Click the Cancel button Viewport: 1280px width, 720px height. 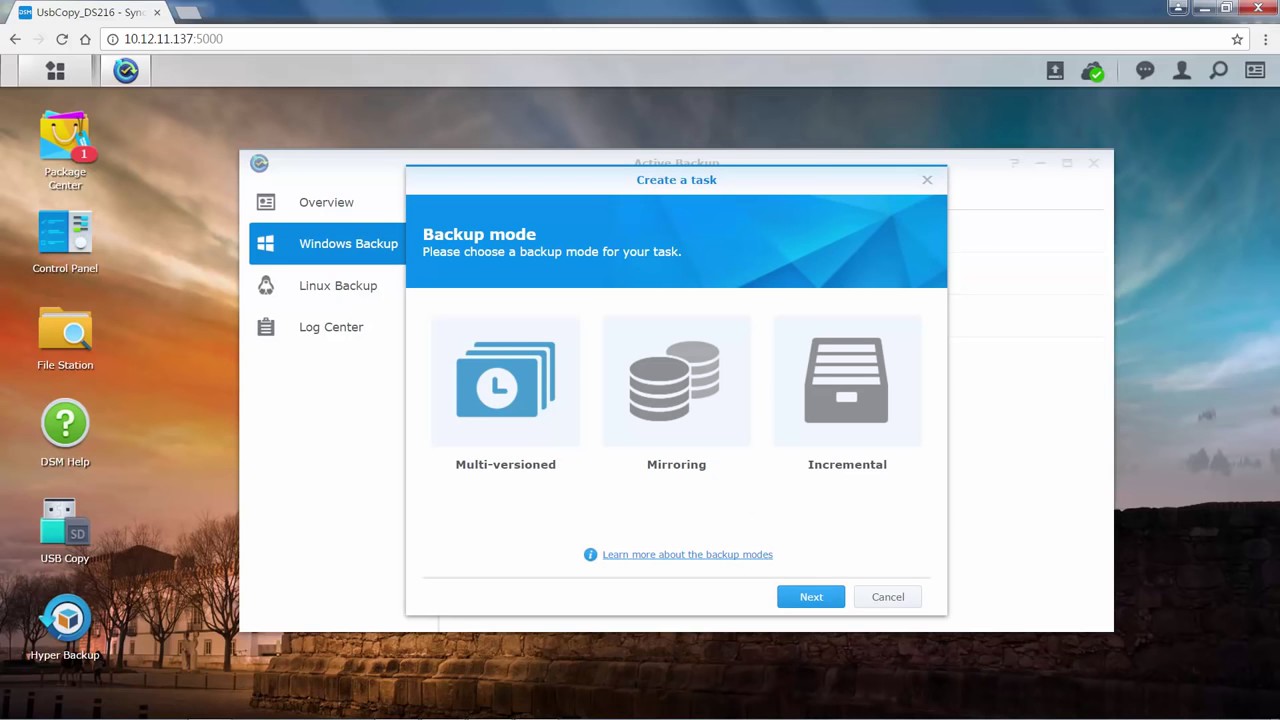pos(888,597)
